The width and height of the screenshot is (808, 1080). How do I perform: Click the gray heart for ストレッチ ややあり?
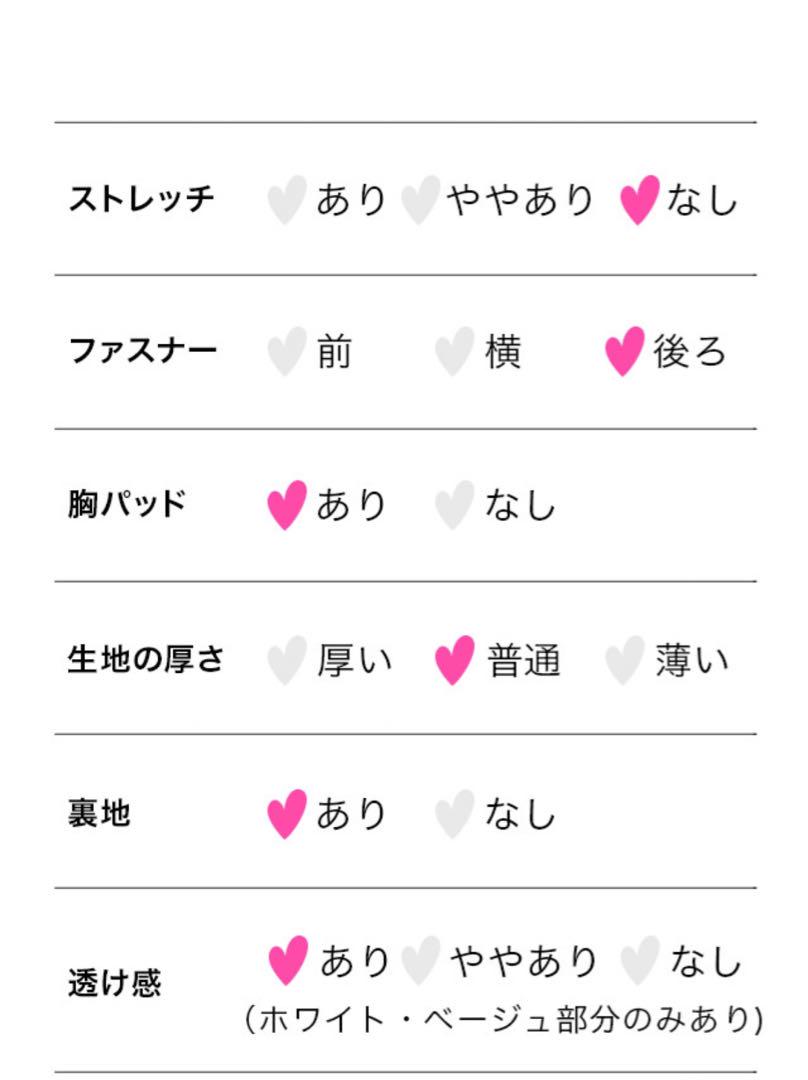[x=420, y=200]
